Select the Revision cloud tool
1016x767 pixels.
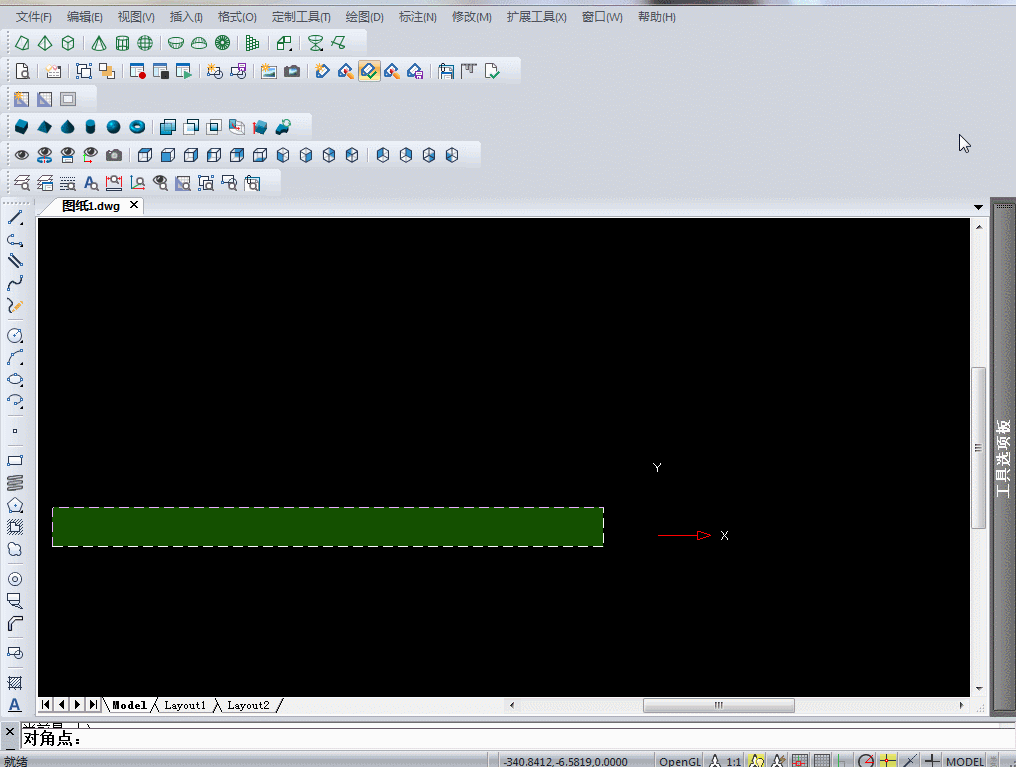[15, 549]
